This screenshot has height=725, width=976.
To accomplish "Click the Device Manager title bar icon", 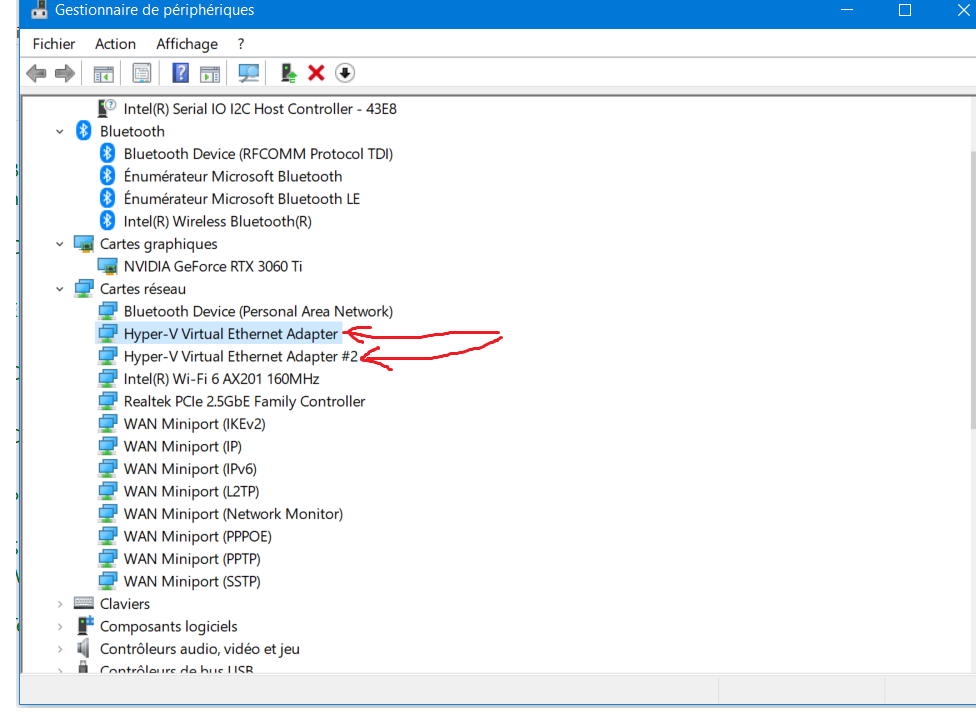I will tap(39, 9).
